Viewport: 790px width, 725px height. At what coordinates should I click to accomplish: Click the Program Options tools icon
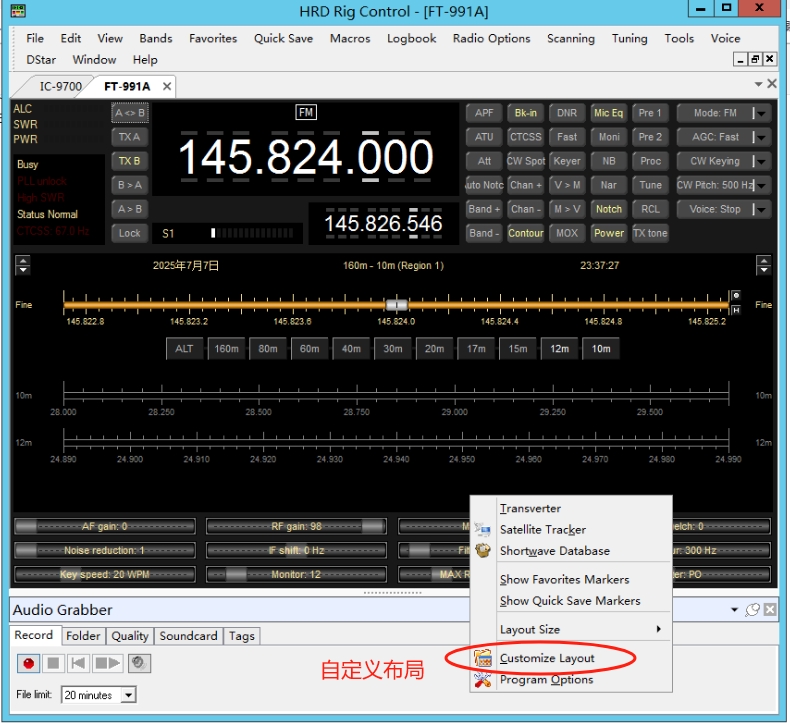(483, 680)
